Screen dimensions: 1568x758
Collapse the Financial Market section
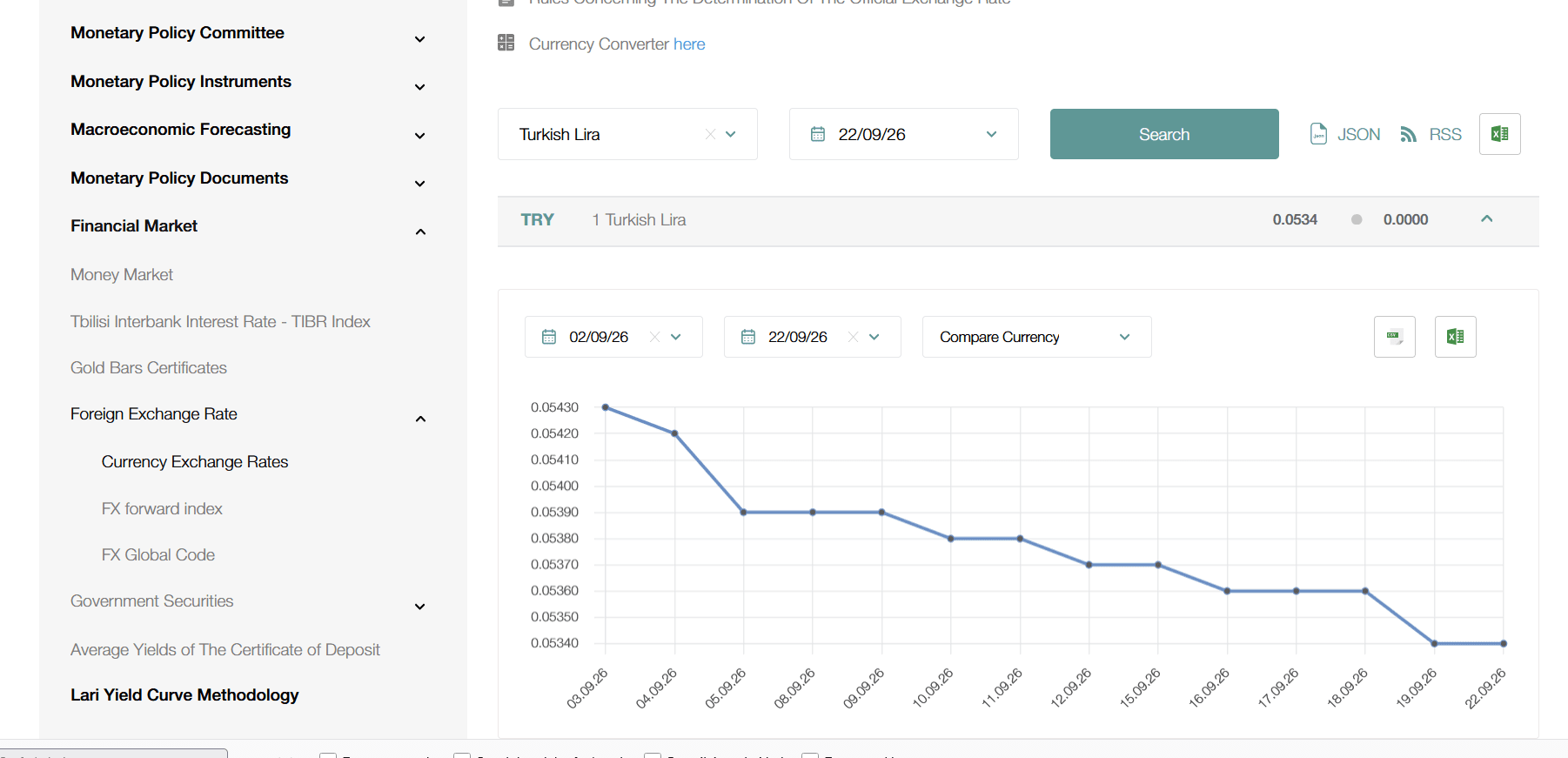420,231
